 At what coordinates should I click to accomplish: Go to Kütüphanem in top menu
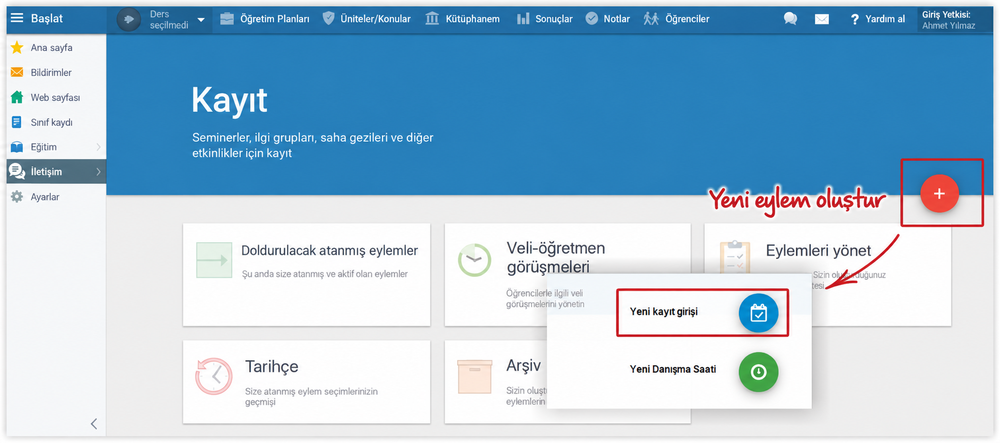462,19
